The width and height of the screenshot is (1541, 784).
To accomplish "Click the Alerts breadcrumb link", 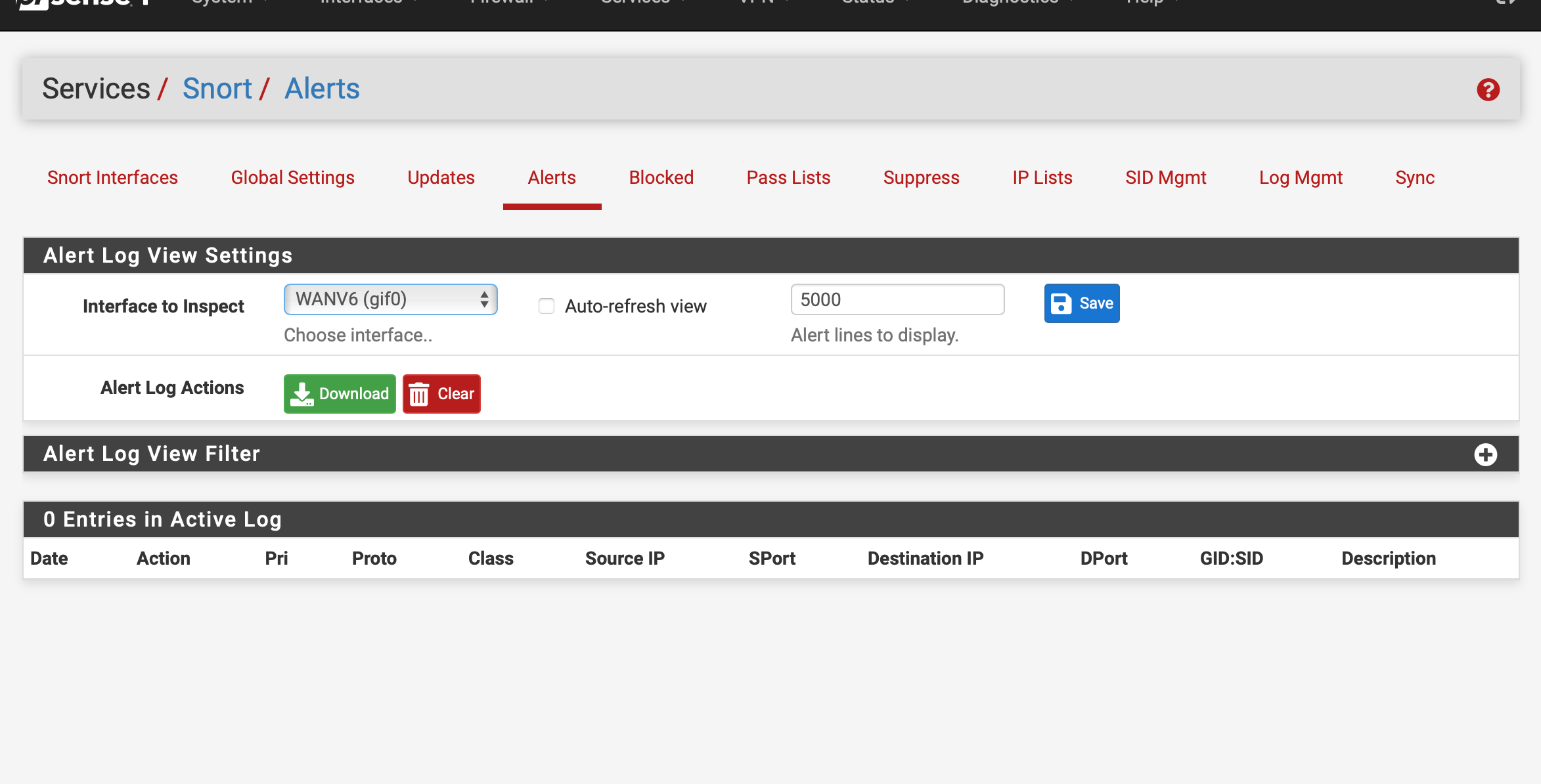I will [x=322, y=89].
